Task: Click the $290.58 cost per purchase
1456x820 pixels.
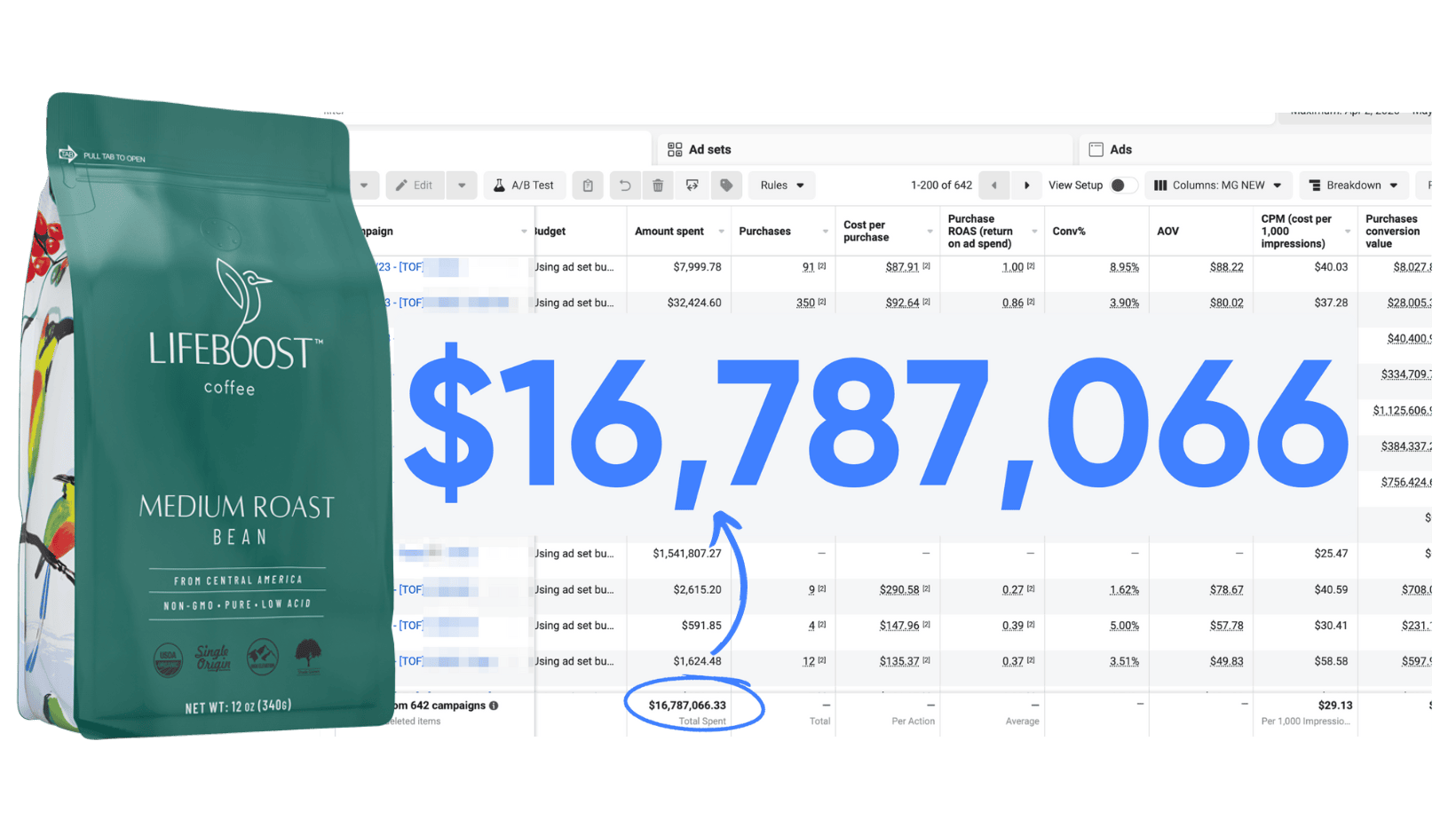Action: pyautogui.click(x=899, y=589)
